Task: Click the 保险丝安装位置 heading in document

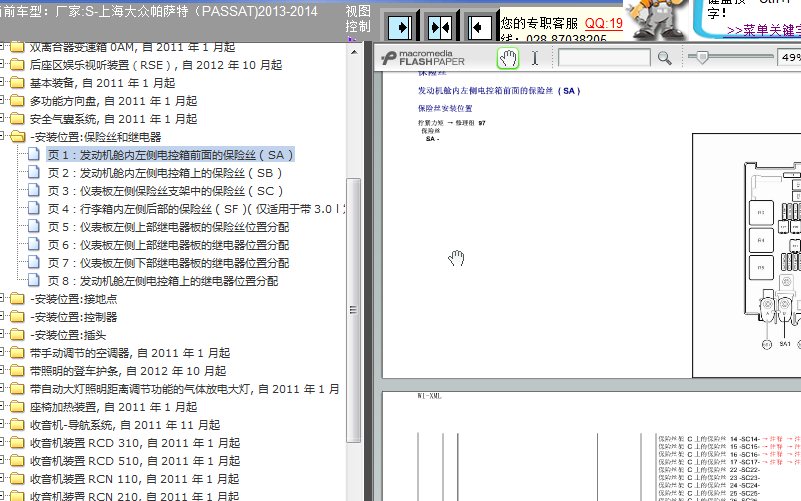Action: pos(445,108)
